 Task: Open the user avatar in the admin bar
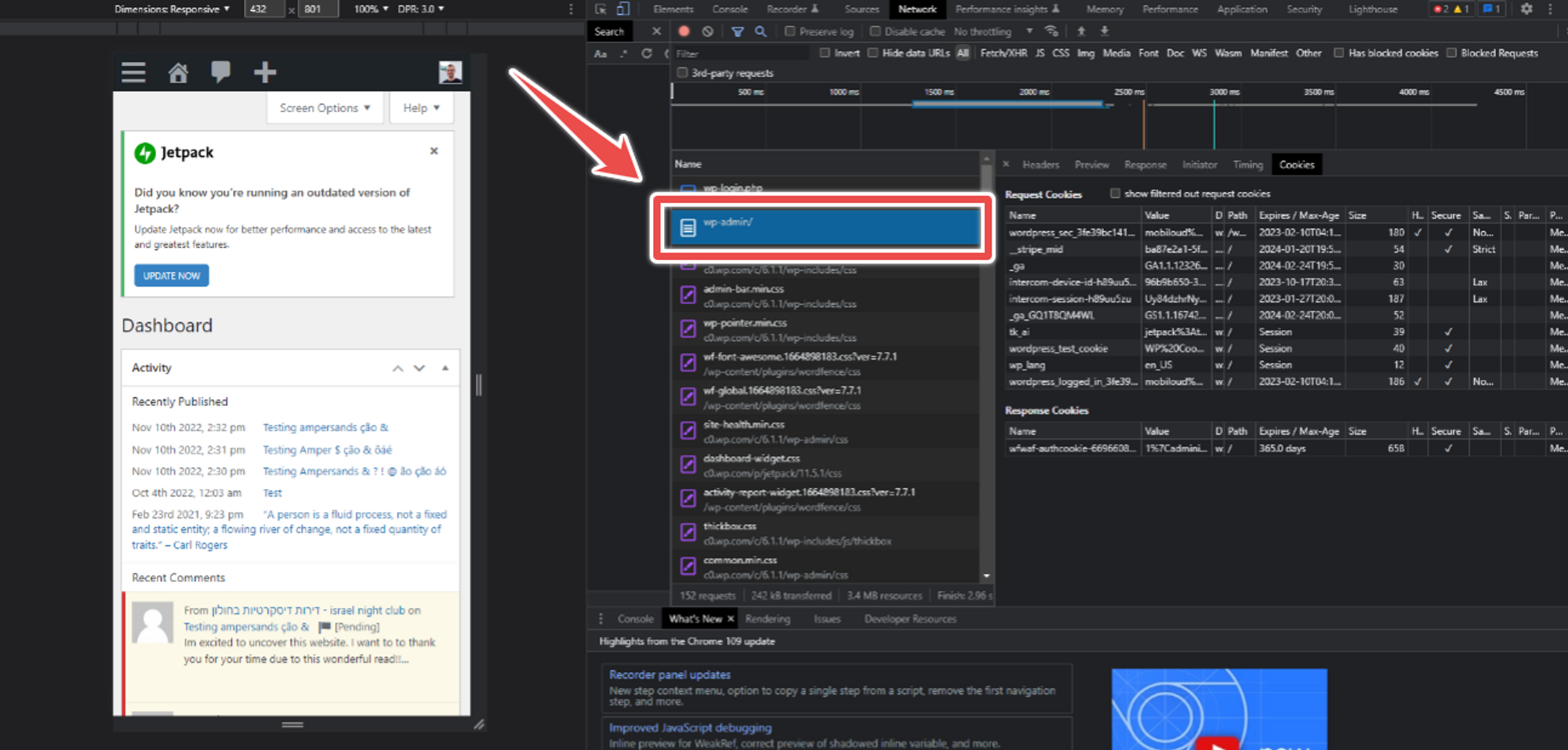click(x=450, y=72)
